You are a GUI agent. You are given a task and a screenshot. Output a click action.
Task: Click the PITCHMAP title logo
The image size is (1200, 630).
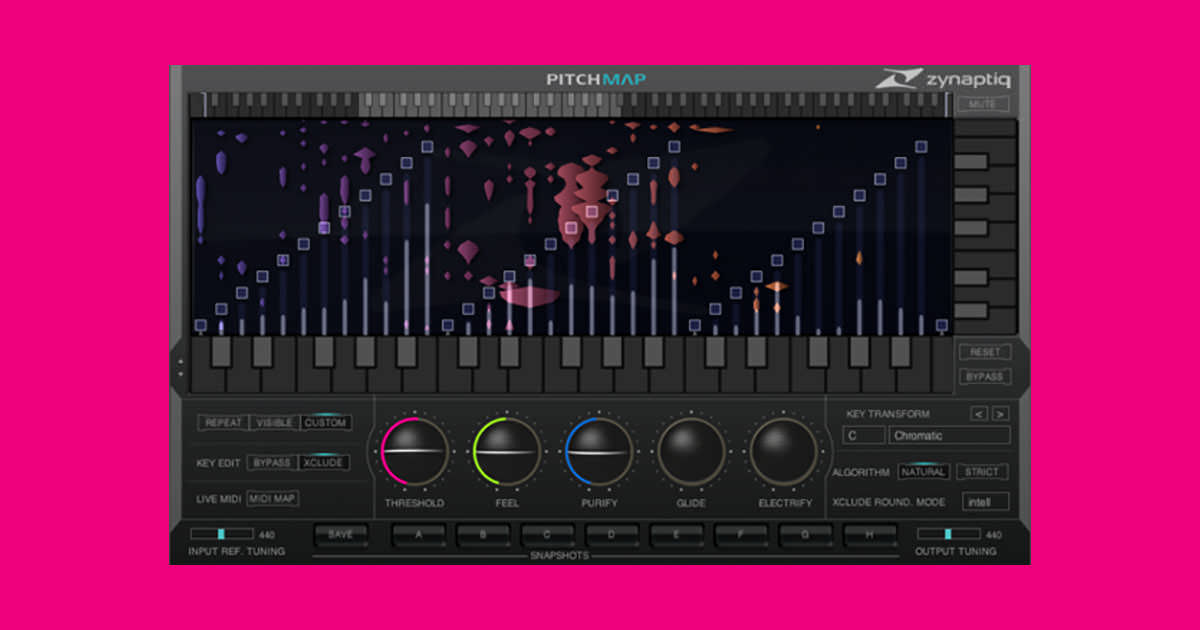(x=596, y=79)
